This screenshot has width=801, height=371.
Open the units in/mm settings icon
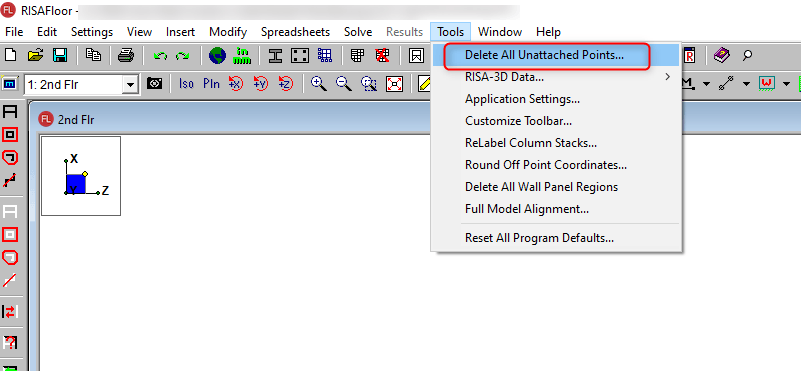click(x=242, y=55)
